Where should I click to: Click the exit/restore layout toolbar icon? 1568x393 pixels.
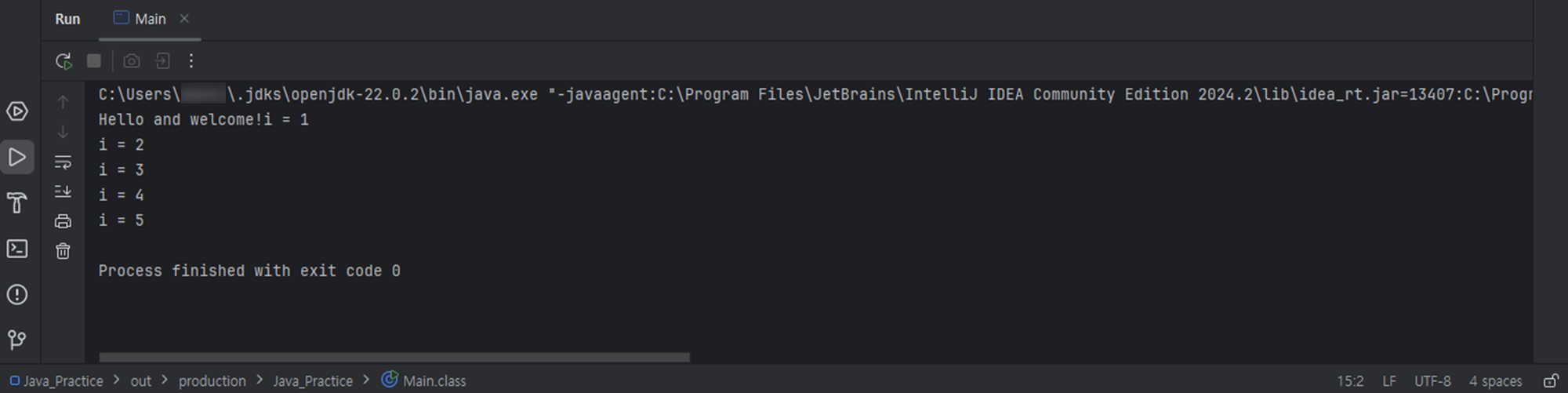coord(162,60)
